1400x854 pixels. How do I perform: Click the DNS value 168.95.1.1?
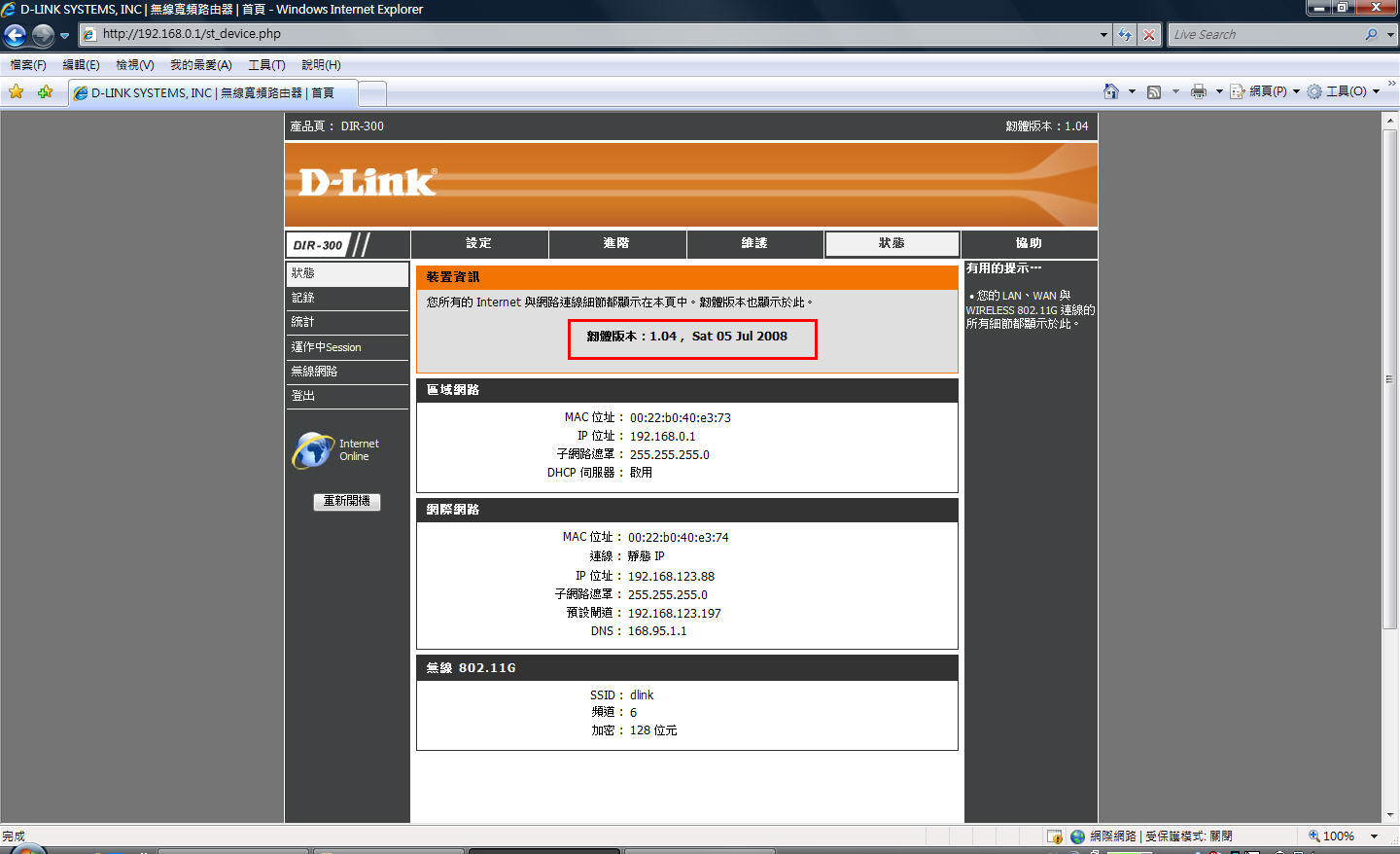pyautogui.click(x=656, y=631)
